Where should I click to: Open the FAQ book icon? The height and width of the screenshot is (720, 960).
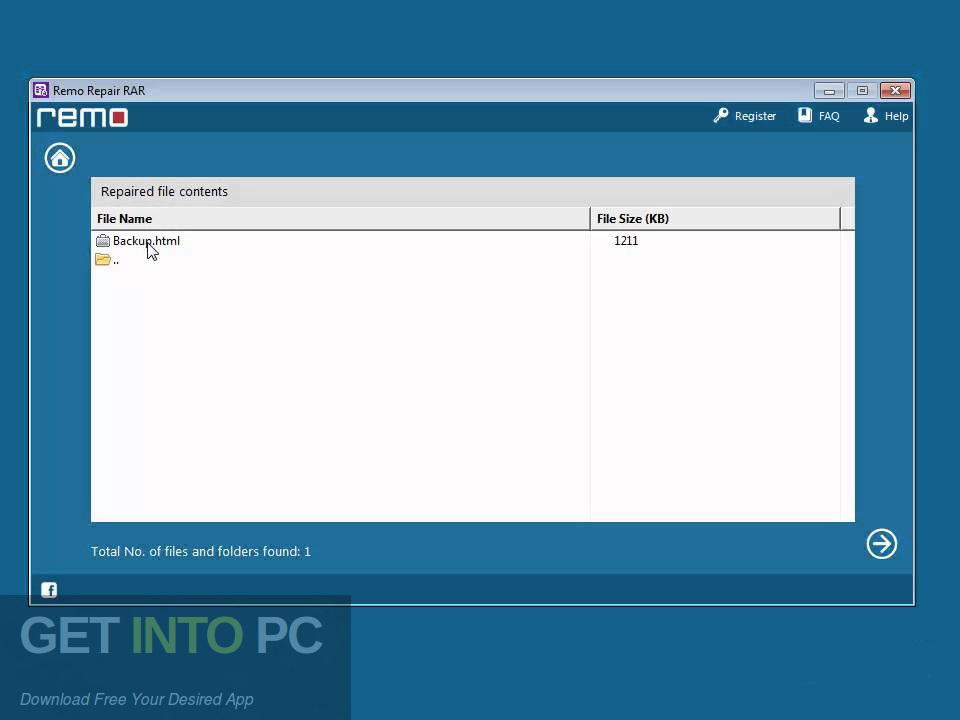click(x=804, y=115)
